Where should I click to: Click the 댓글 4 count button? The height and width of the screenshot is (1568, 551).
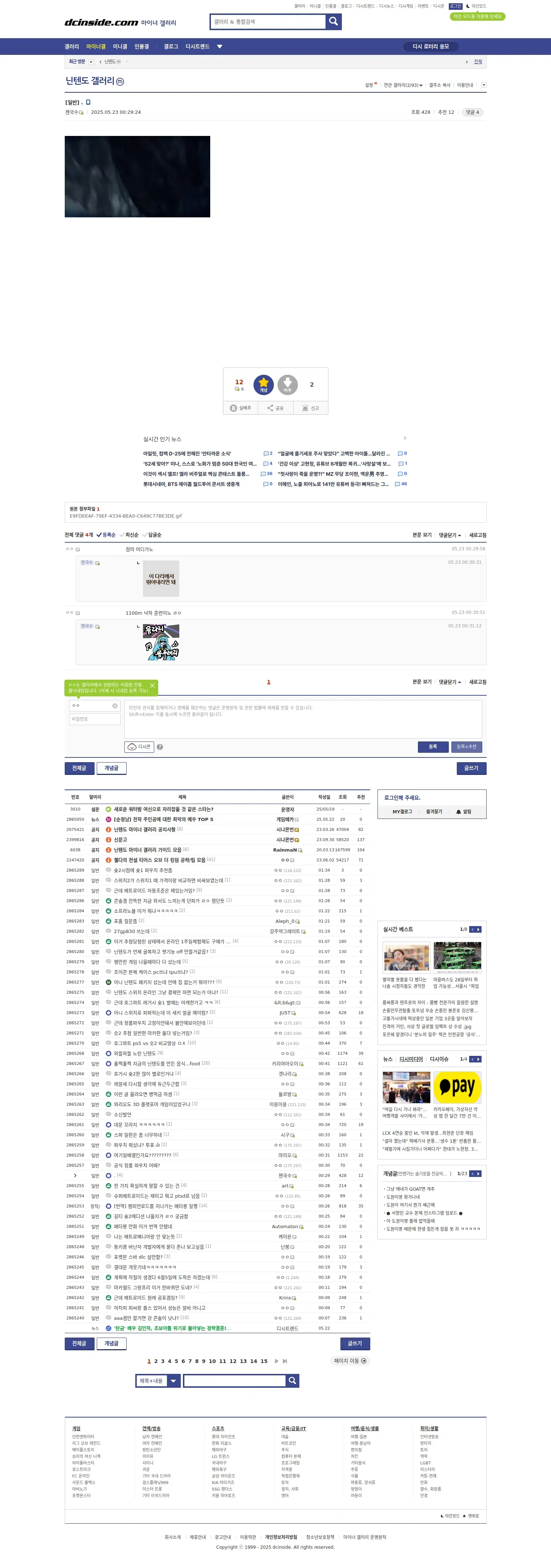[472, 112]
